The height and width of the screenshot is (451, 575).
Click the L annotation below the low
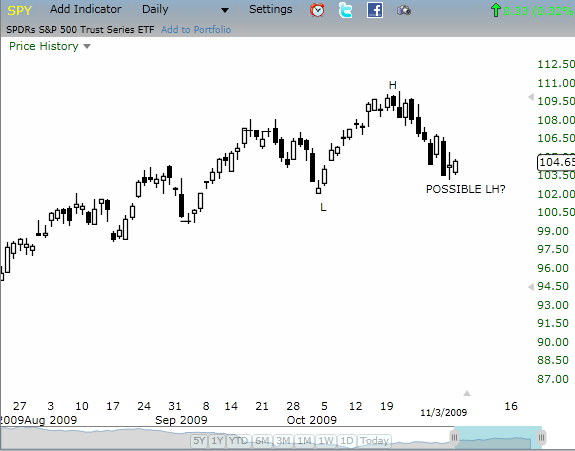(x=323, y=208)
